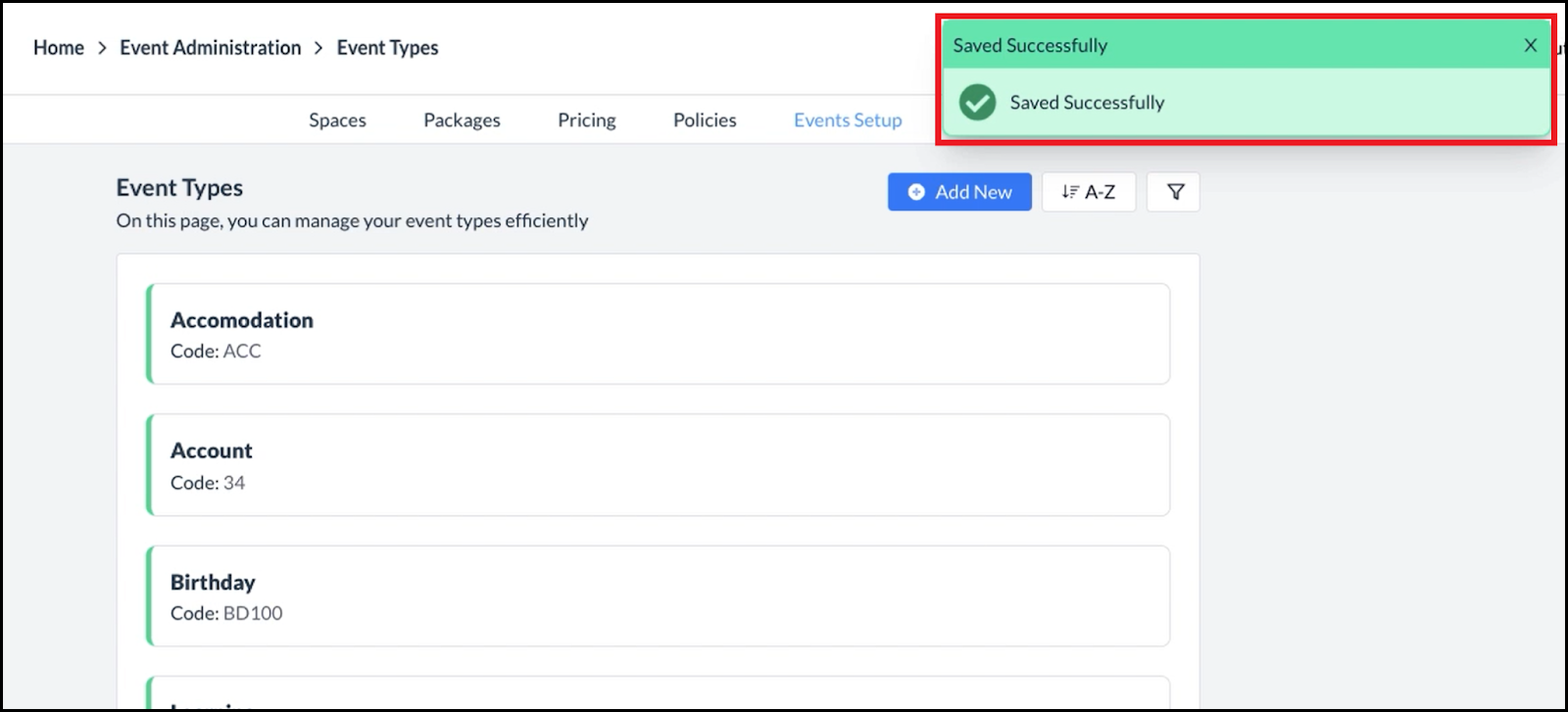Dismiss the Saved Successfully notification
Screen dimensions: 1568x712
pyautogui.click(x=1530, y=46)
